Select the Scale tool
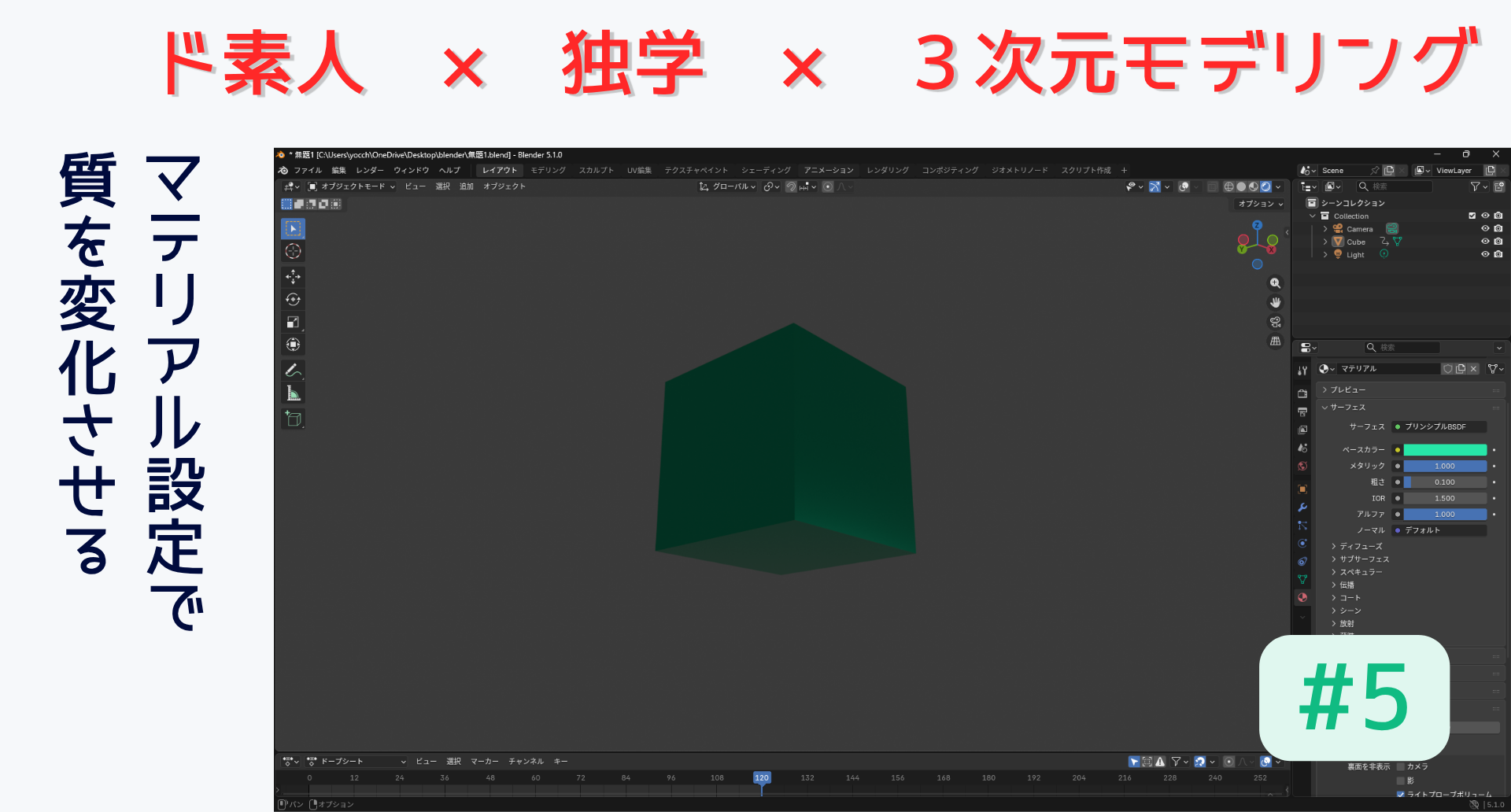The image size is (1511, 812). (293, 323)
